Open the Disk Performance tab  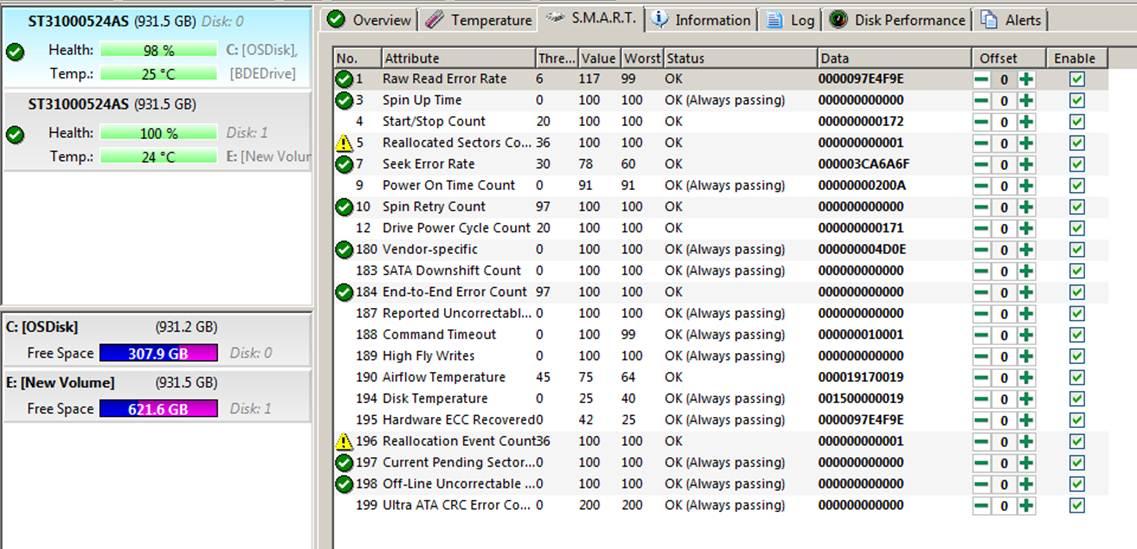(x=898, y=20)
